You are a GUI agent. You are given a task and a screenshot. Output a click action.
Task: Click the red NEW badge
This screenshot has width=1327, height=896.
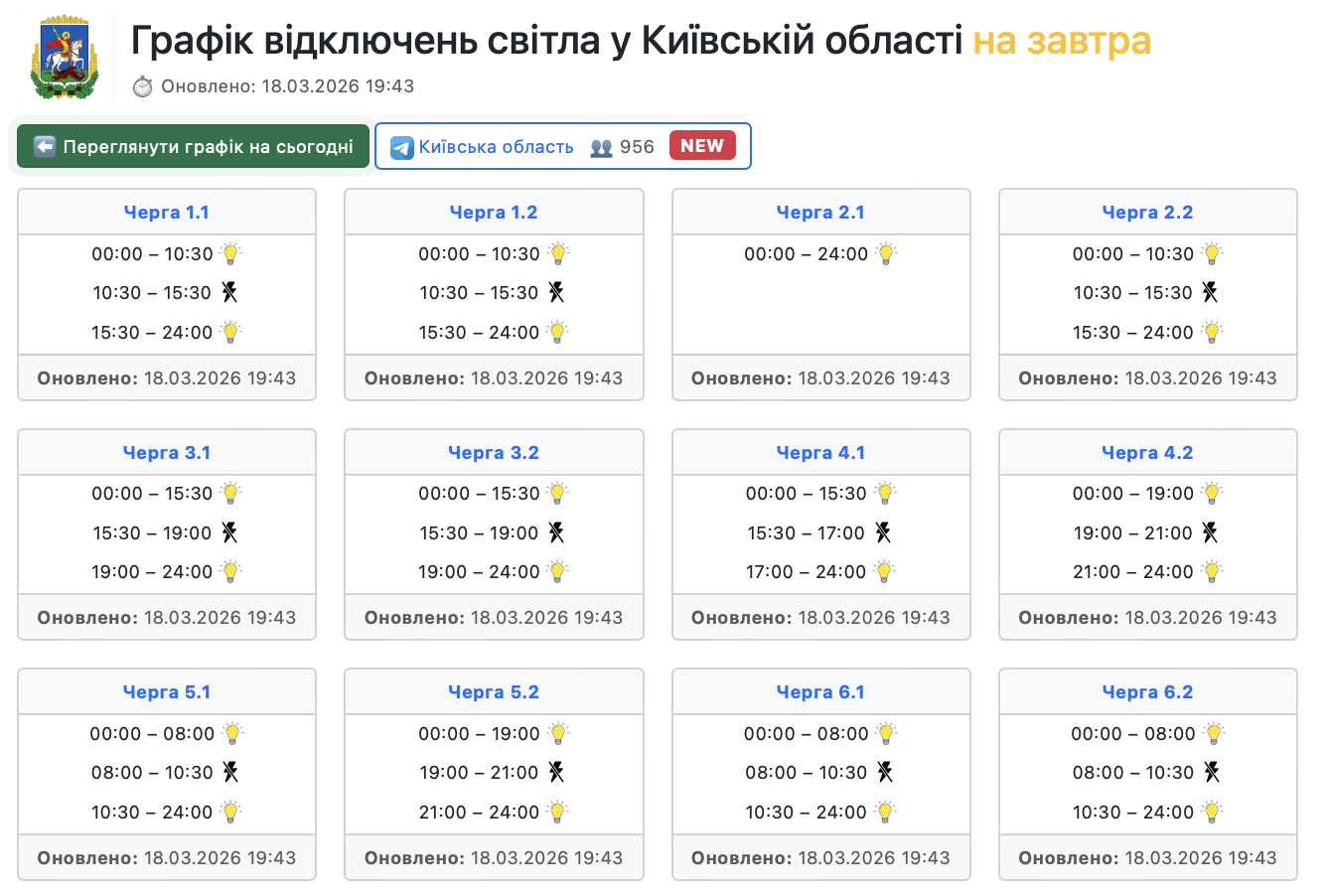[x=702, y=146]
